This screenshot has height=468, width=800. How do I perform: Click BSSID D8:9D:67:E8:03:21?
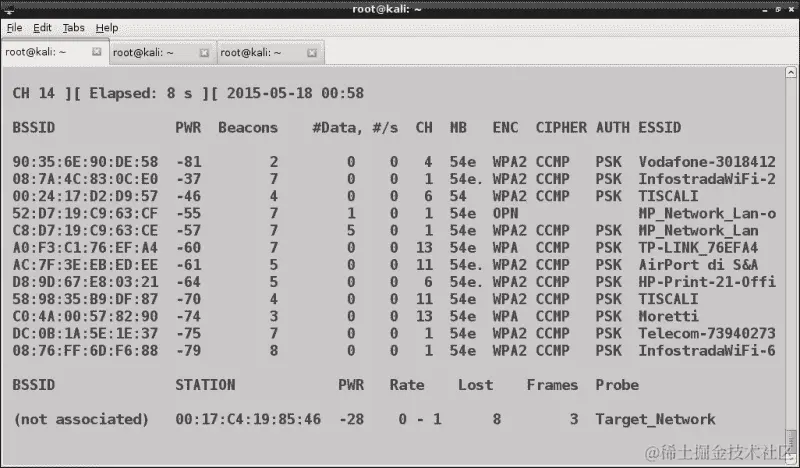(85, 282)
